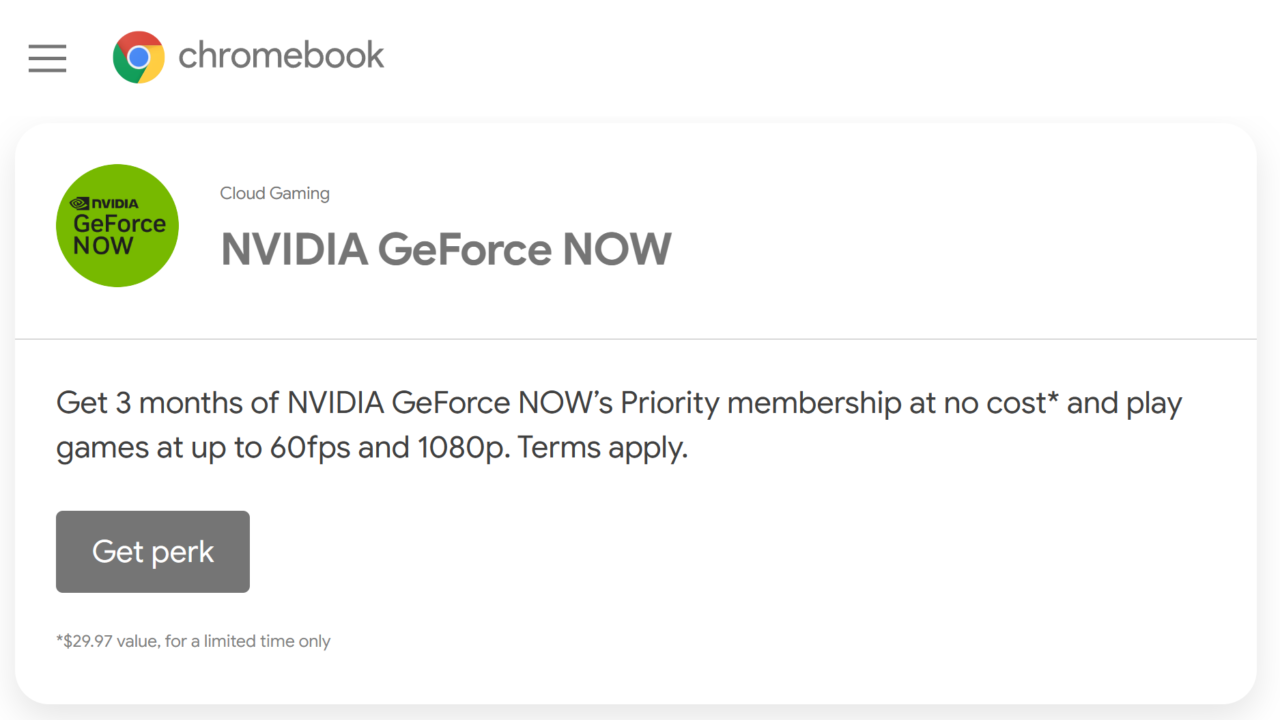This screenshot has width=1280, height=720.
Task: Click the NVIDIA GeForce NOW heading
Action: tap(446, 249)
